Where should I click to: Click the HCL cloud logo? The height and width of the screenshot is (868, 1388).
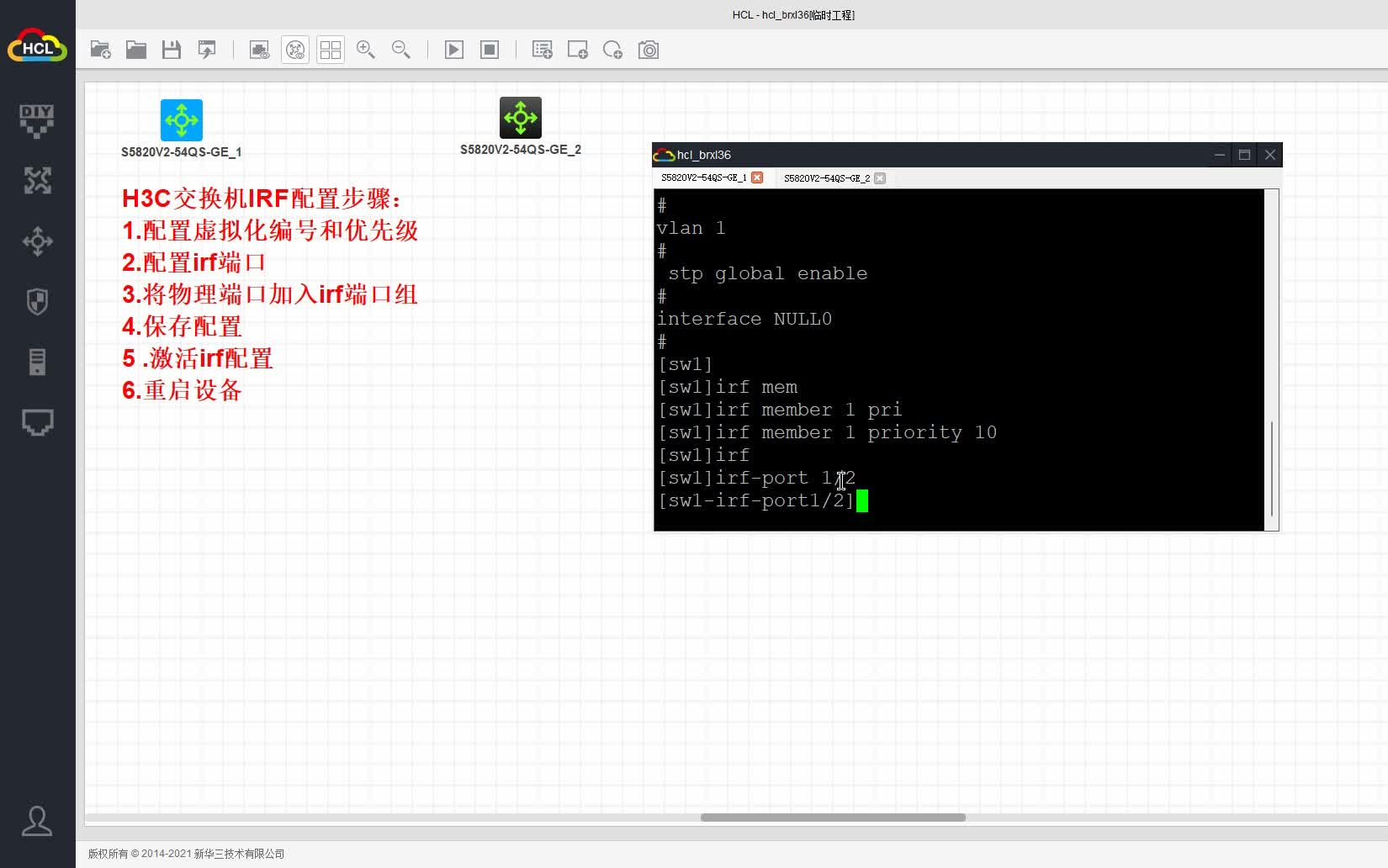click(37, 46)
